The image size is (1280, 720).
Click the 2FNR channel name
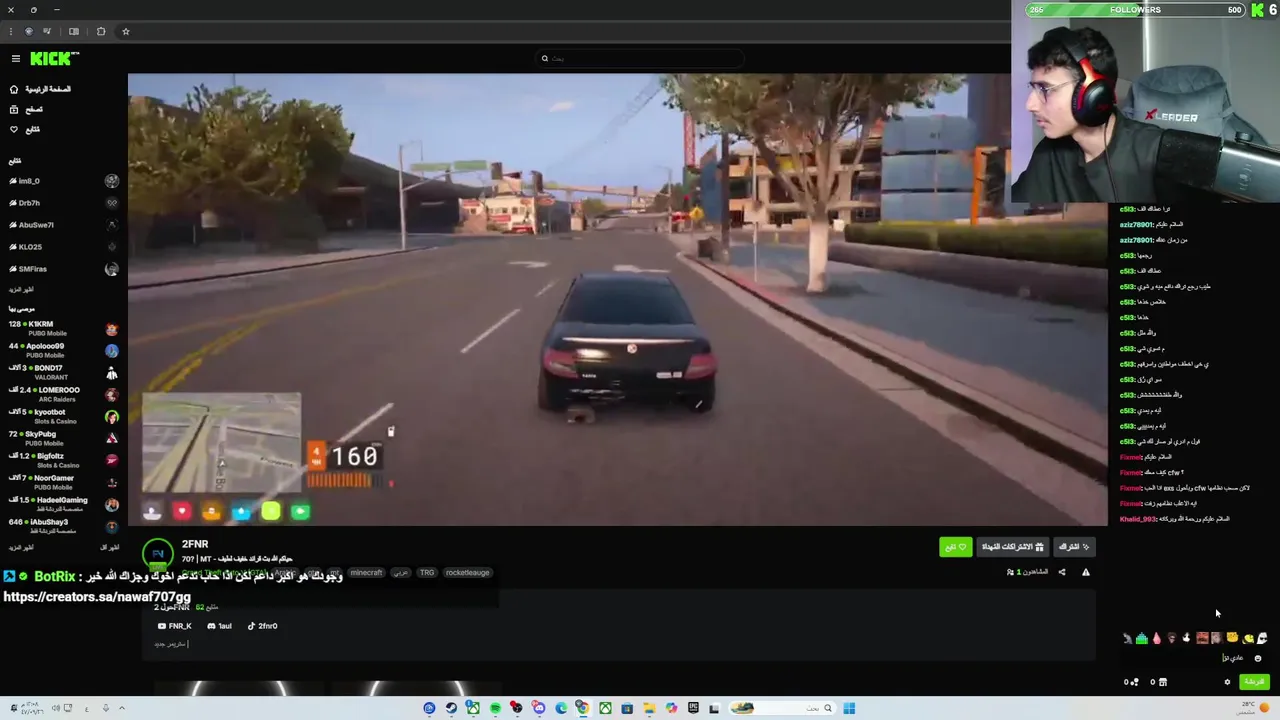(195, 545)
